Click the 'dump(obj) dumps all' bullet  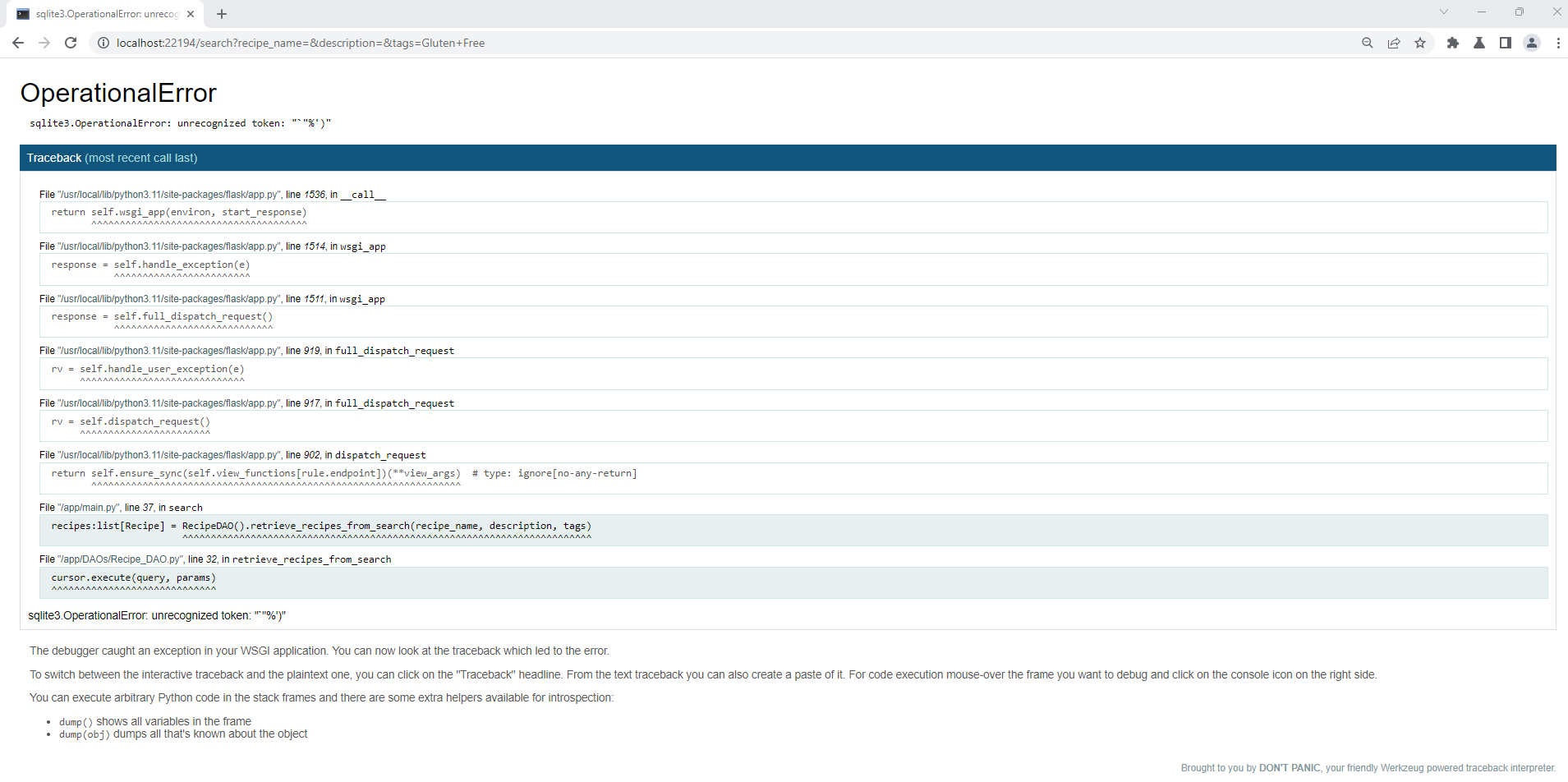point(183,734)
